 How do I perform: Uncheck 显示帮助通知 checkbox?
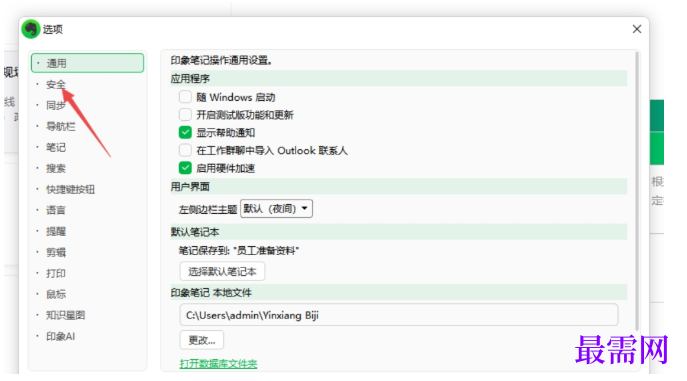pos(185,132)
